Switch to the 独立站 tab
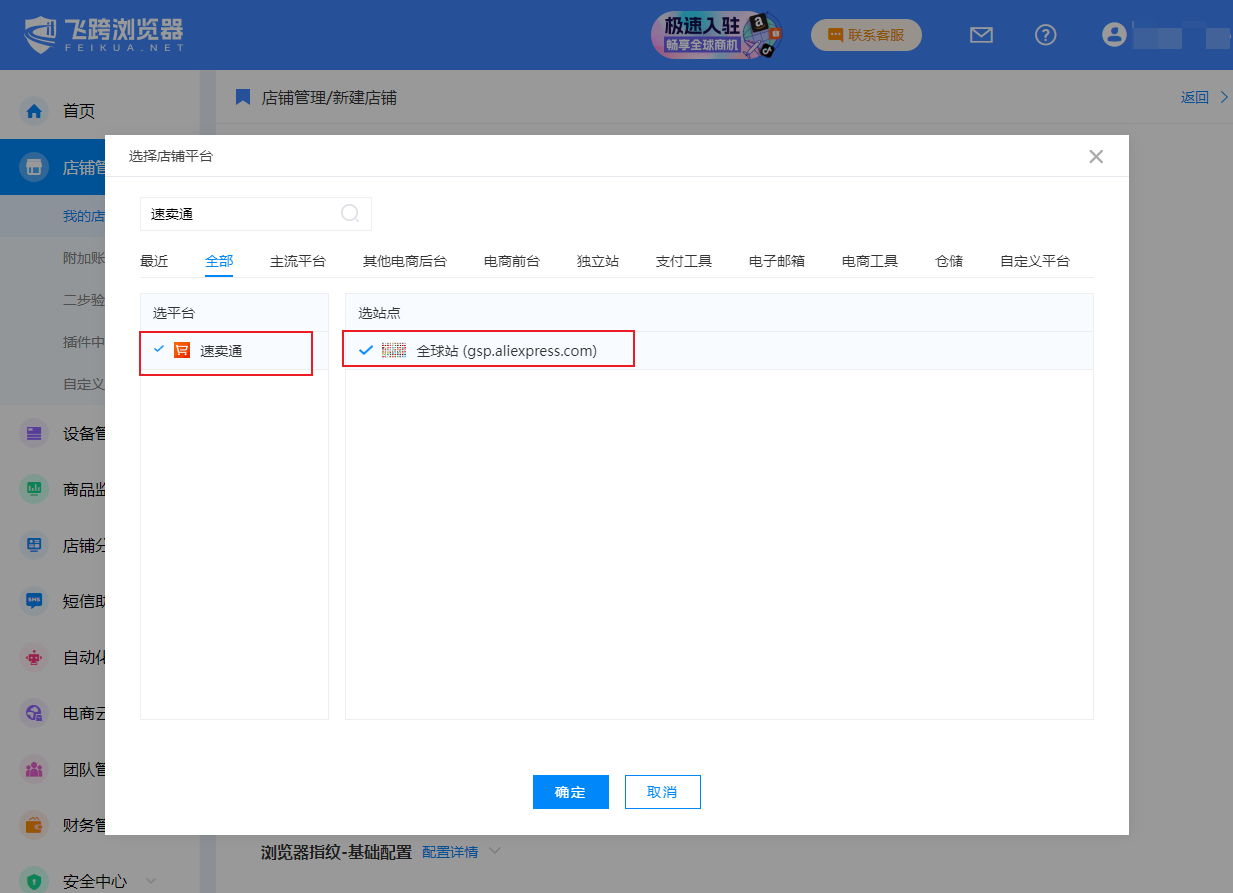 pyautogui.click(x=597, y=261)
